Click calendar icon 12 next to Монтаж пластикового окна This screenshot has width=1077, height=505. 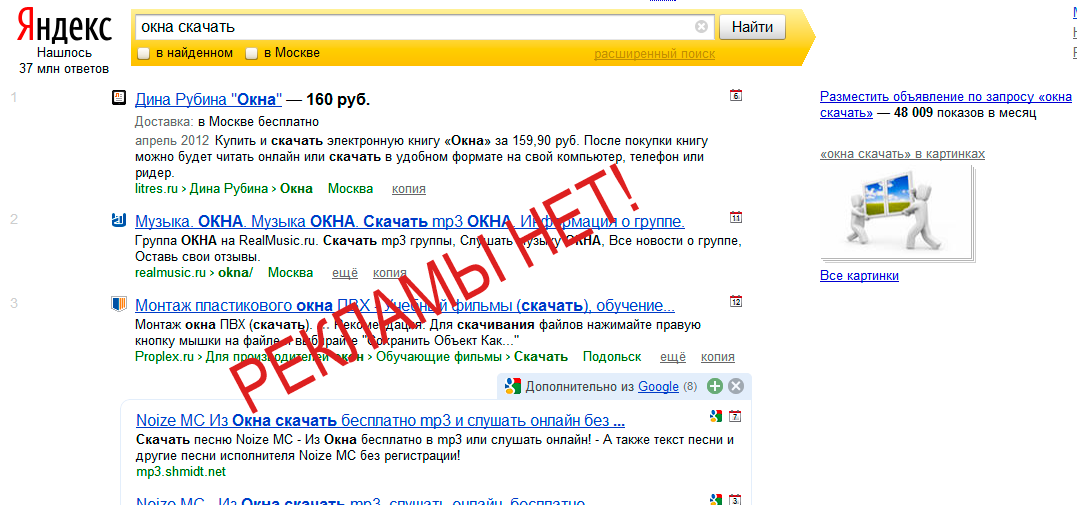coord(736,300)
